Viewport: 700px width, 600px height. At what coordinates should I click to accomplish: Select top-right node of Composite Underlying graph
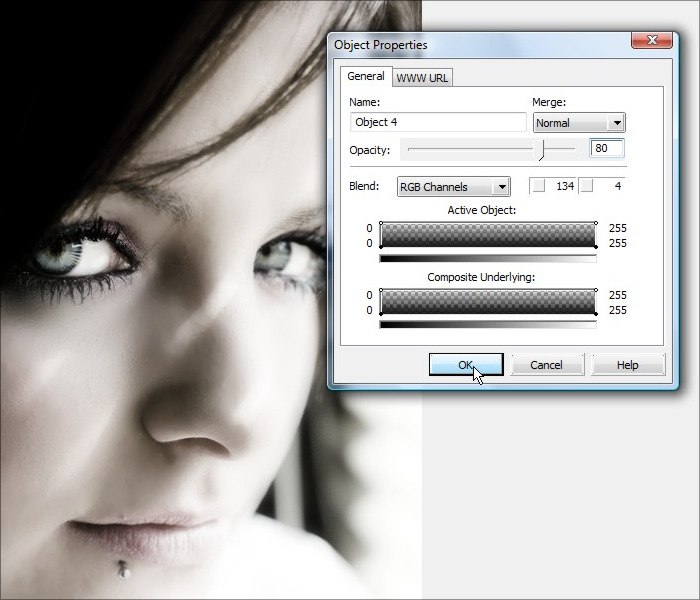pyautogui.click(x=596, y=291)
